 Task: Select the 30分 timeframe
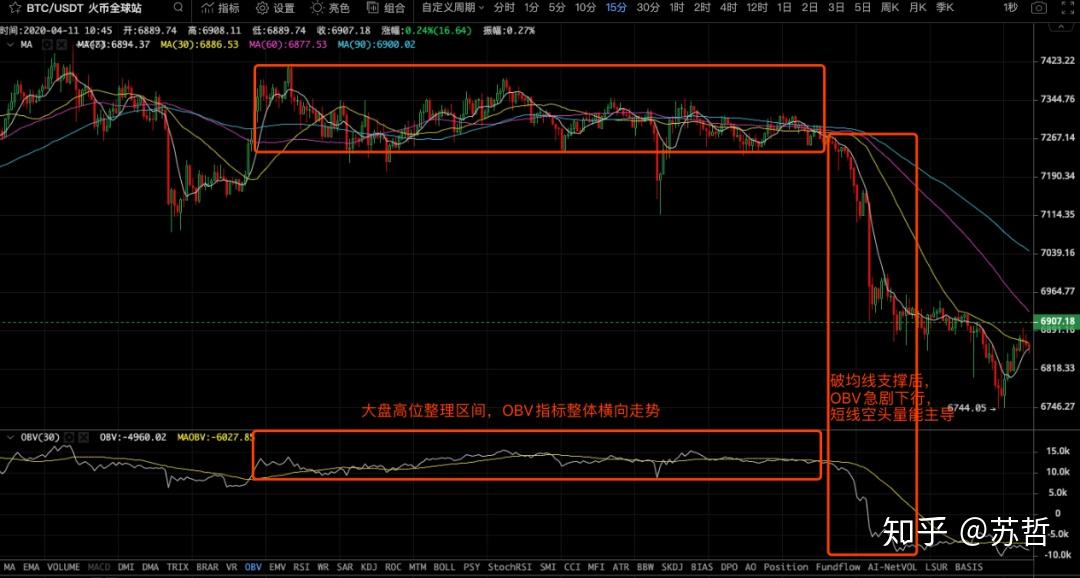coord(647,8)
